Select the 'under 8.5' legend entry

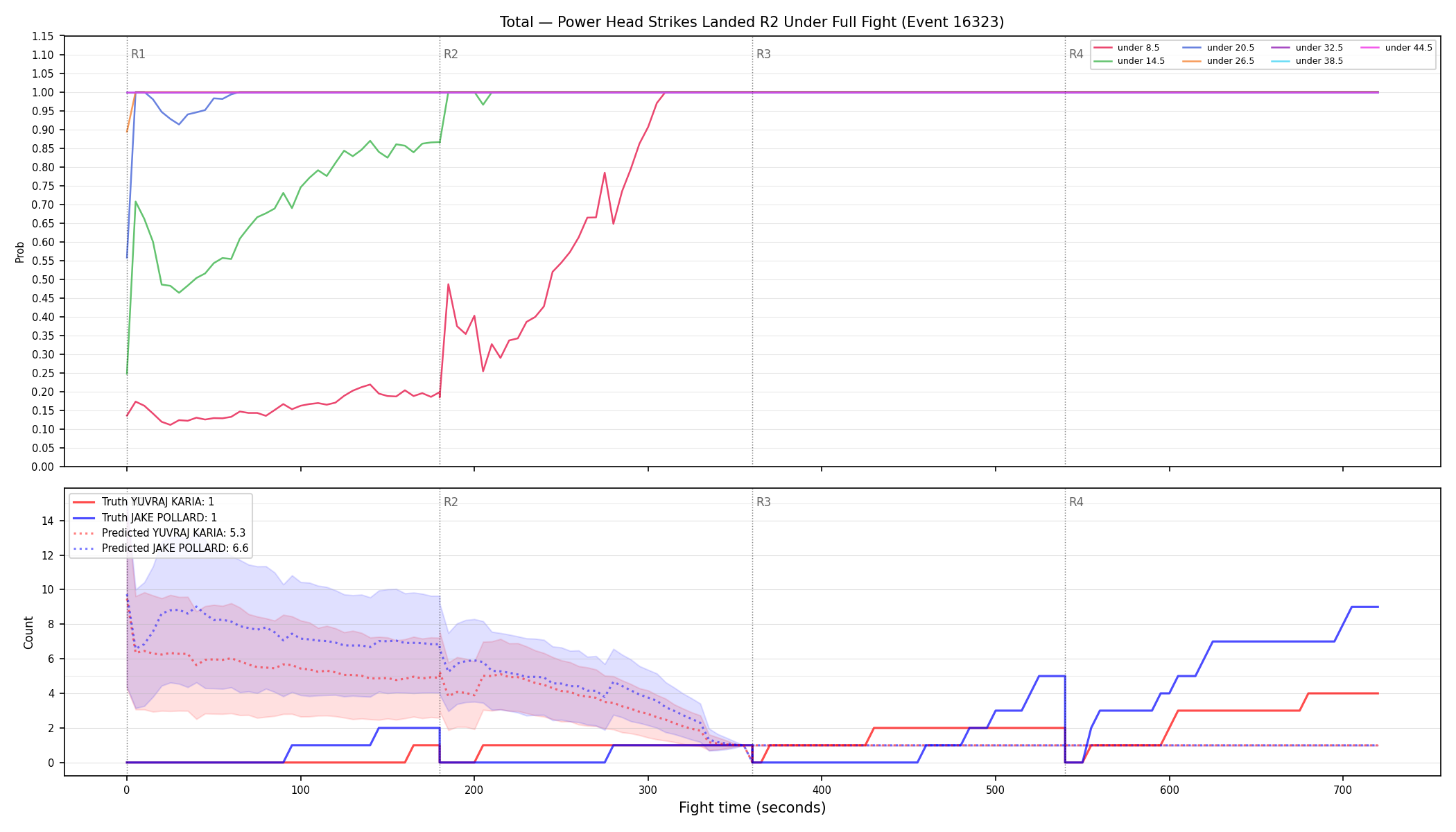pos(1127,48)
